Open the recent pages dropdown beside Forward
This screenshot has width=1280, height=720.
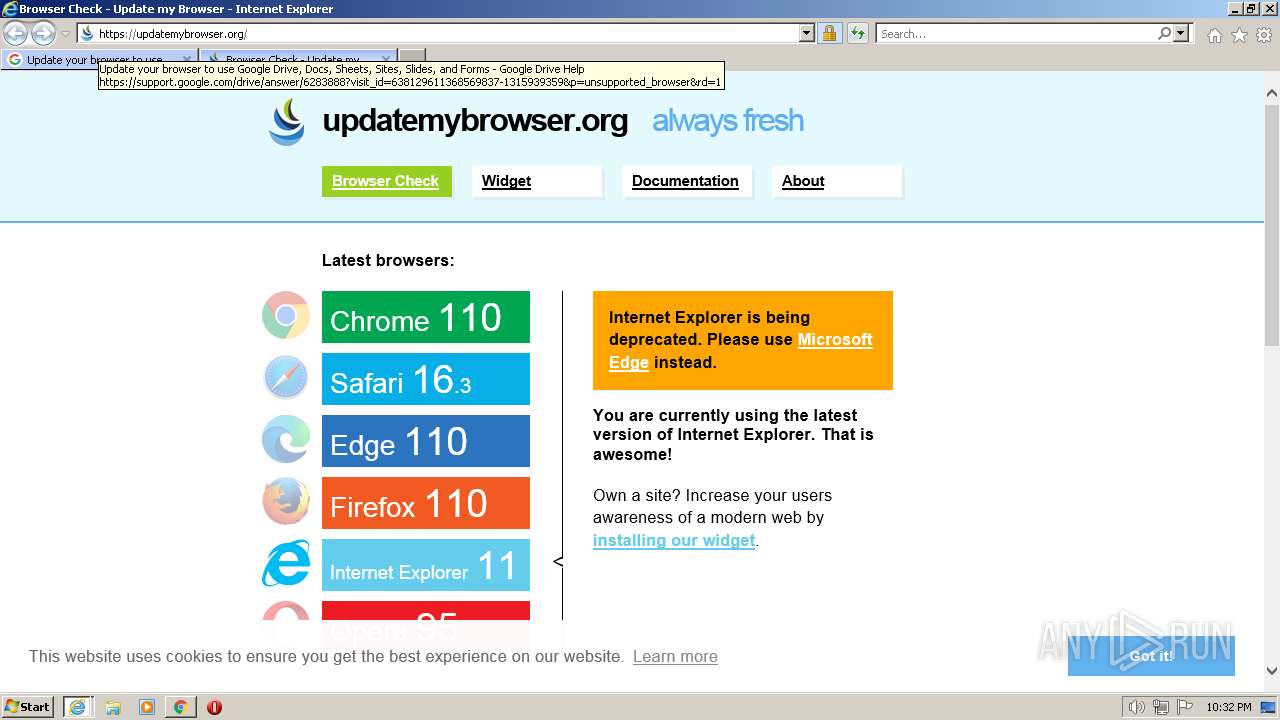pos(65,34)
